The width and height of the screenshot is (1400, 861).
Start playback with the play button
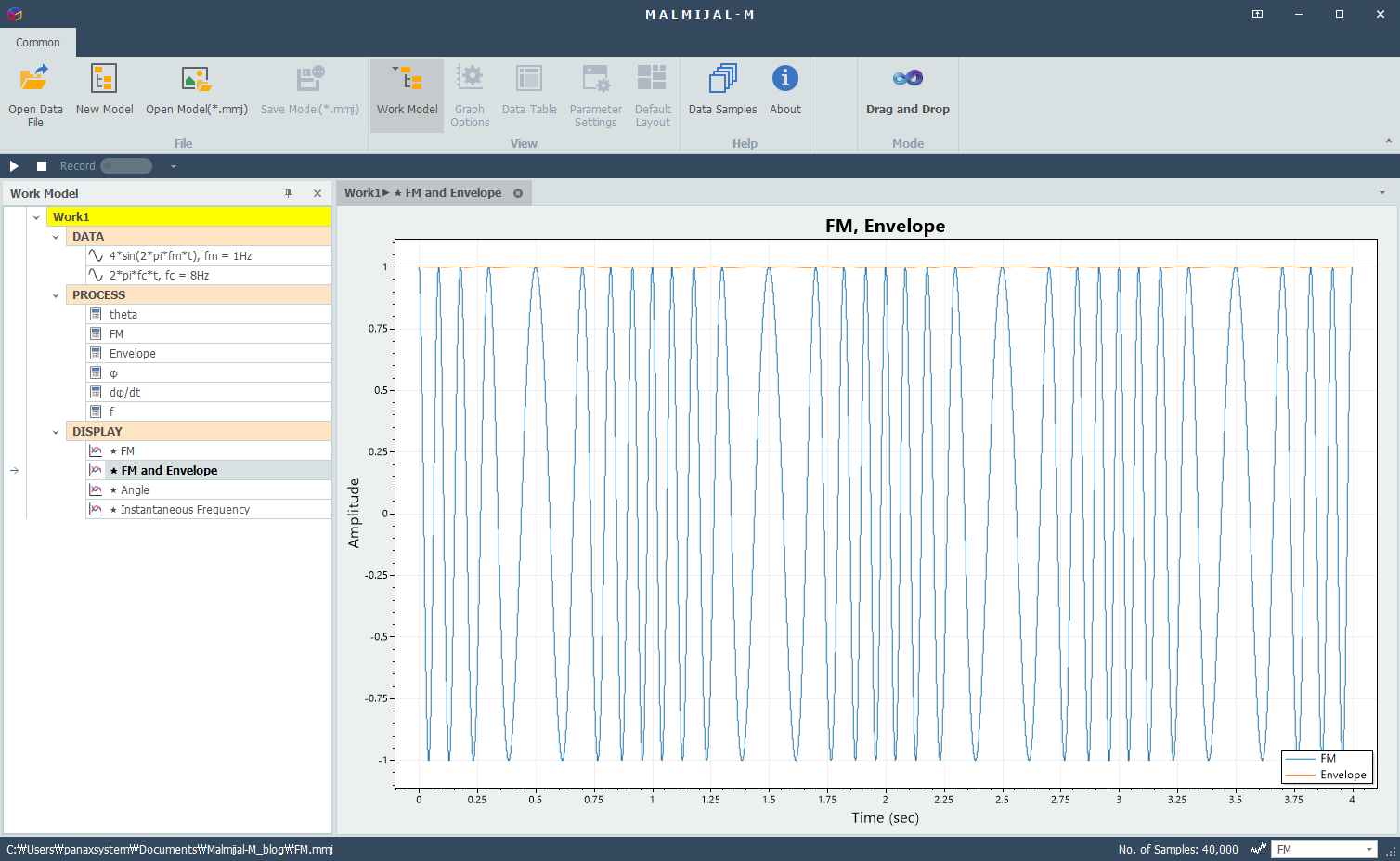click(14, 166)
